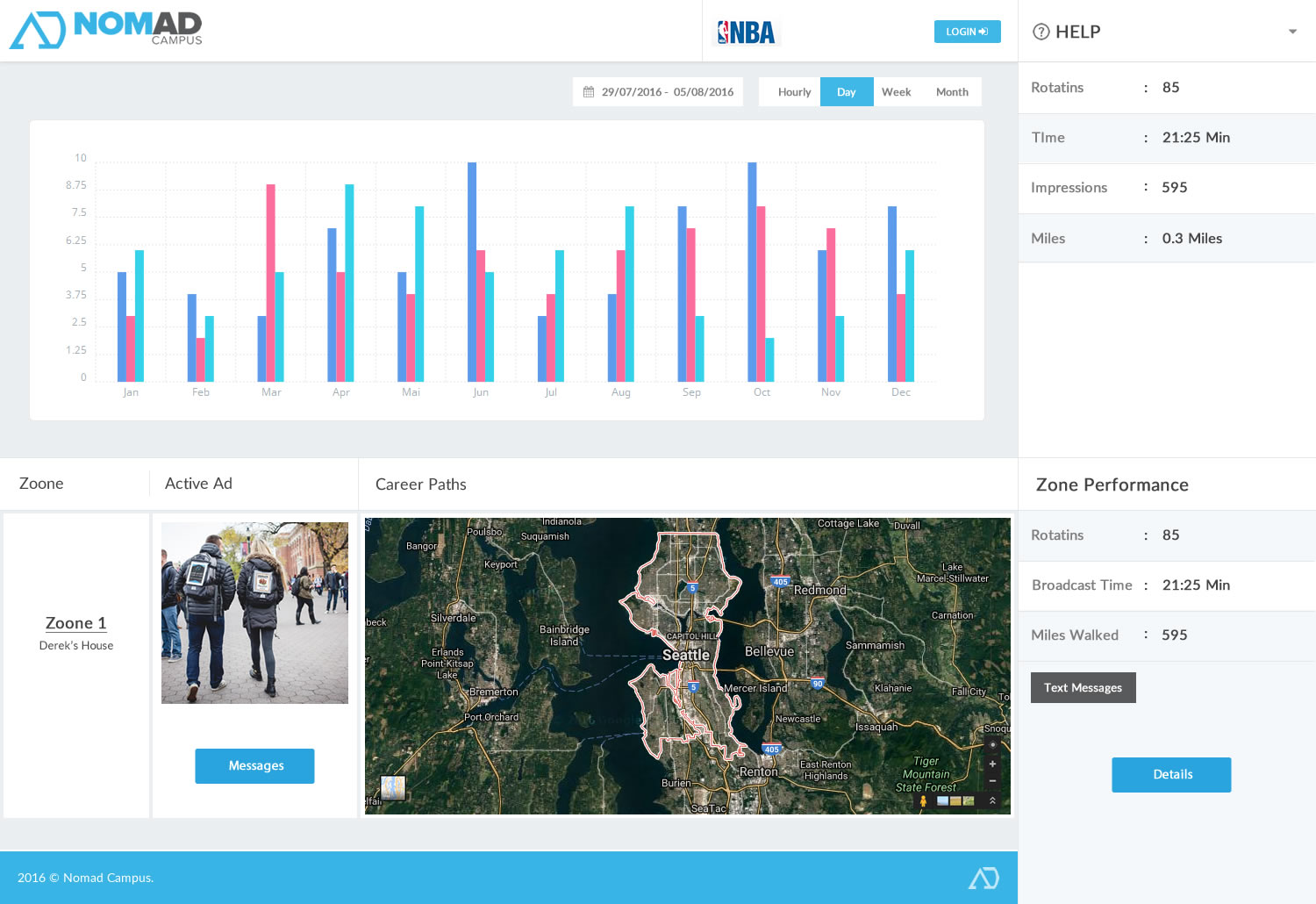Screen dimensions: 1316x904
Task: Expand the Help panel dropdown arrow
Action: [x=1291, y=32]
